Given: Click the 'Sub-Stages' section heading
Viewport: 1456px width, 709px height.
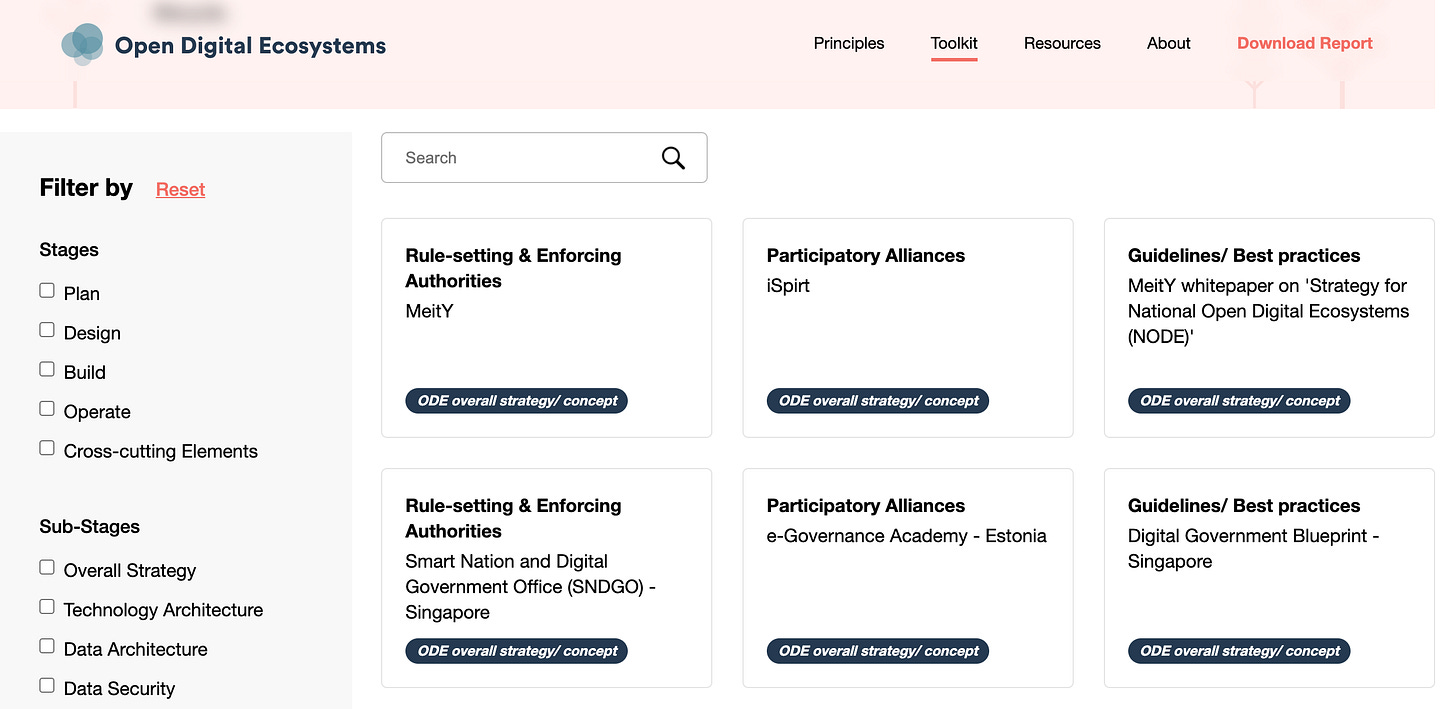Looking at the screenshot, I should [90, 527].
